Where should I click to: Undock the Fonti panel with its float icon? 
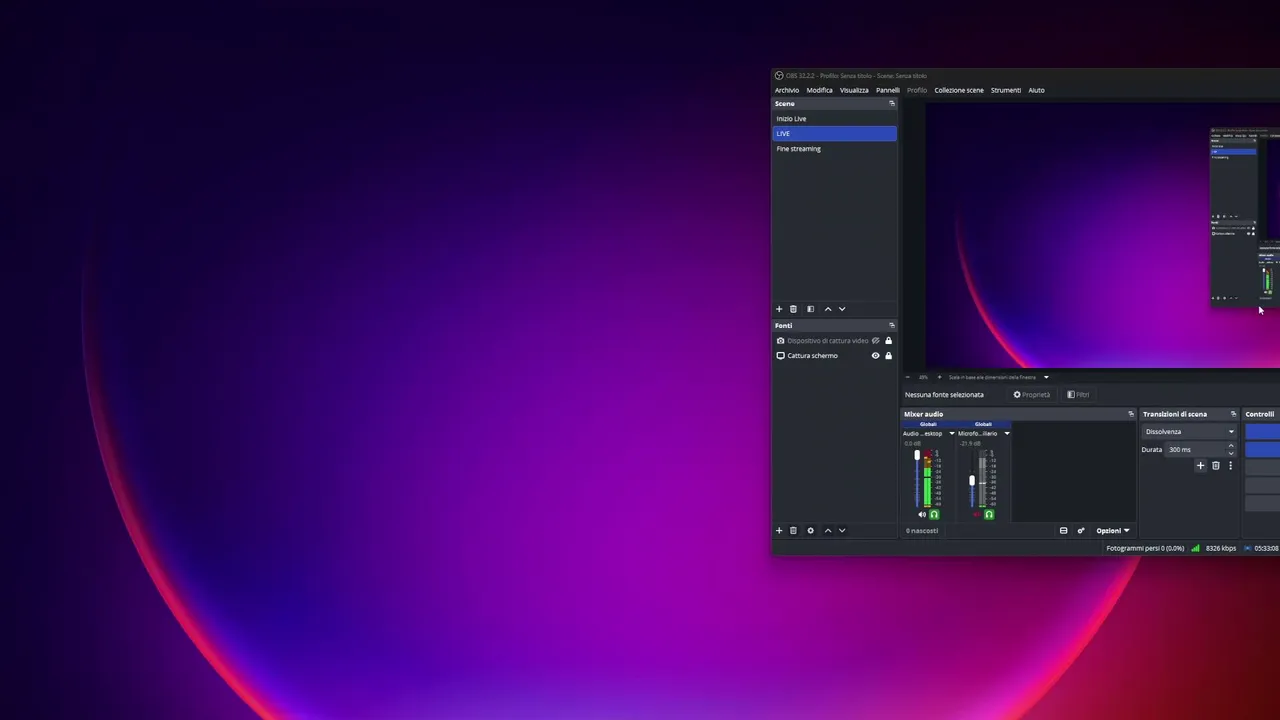point(892,325)
